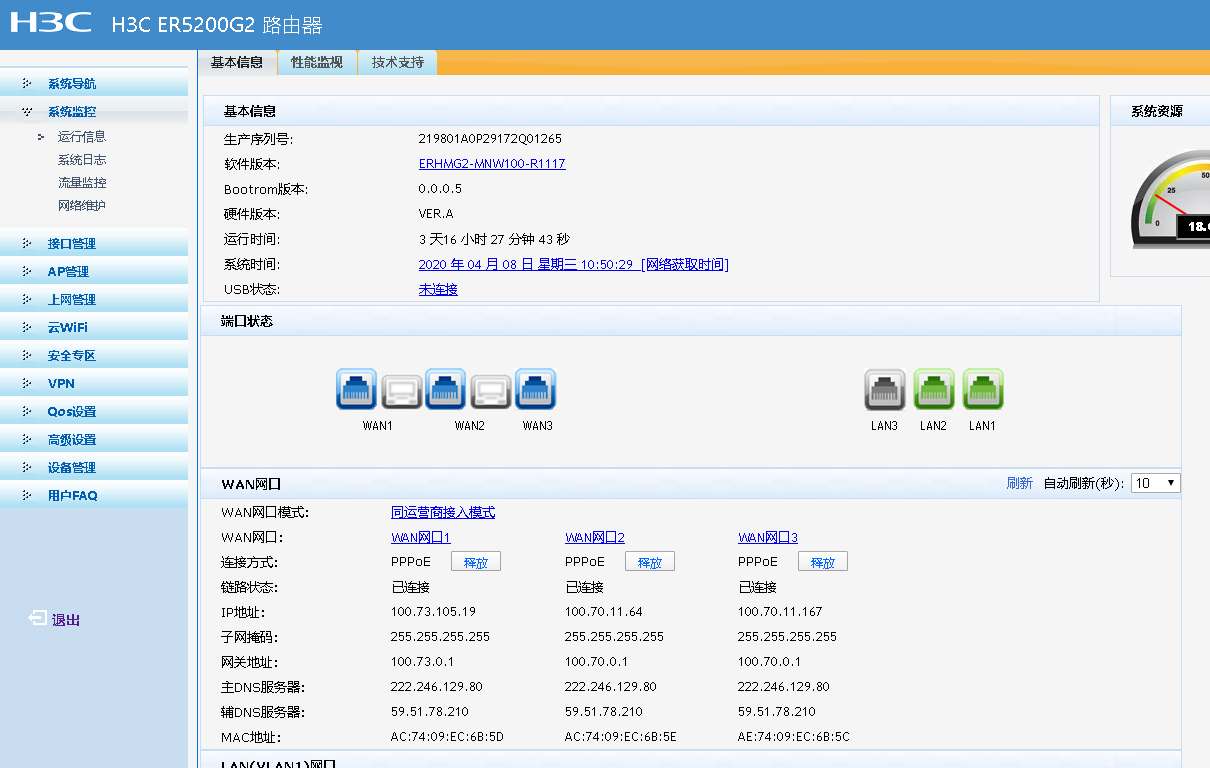Image resolution: width=1210 pixels, height=768 pixels.
Task: Open the auto-refresh seconds dropdown
Action: point(1156,483)
